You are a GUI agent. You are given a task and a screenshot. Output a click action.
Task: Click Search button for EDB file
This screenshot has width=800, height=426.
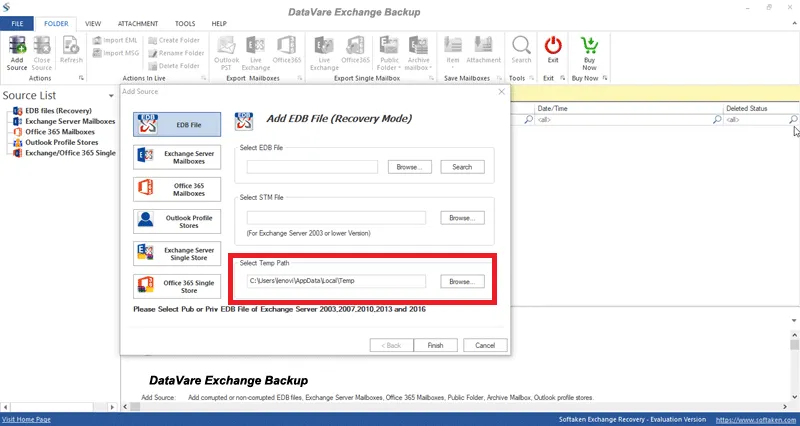coord(462,167)
